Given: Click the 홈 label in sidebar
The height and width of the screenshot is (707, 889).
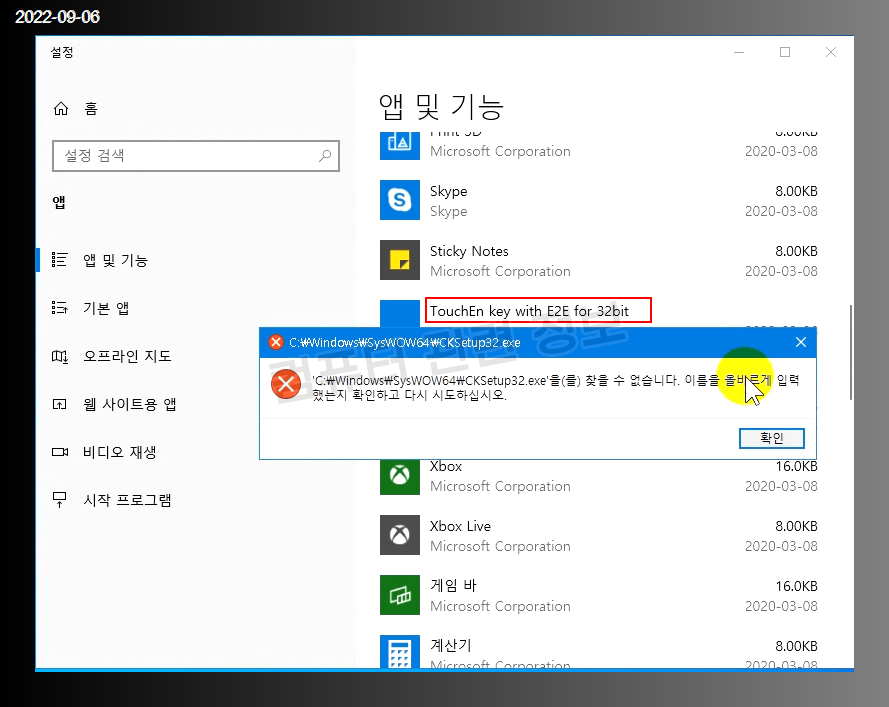Looking at the screenshot, I should 91,108.
